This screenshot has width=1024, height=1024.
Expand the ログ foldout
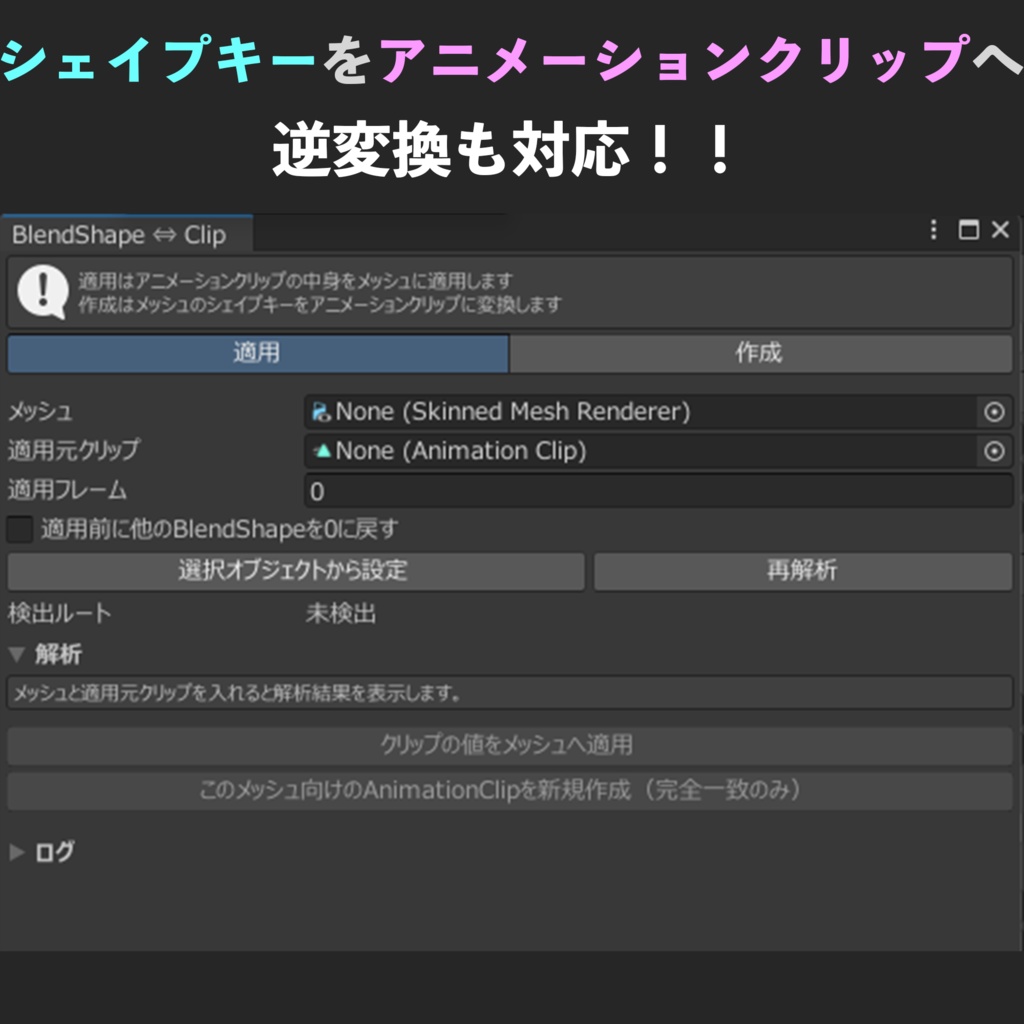[x=18, y=852]
